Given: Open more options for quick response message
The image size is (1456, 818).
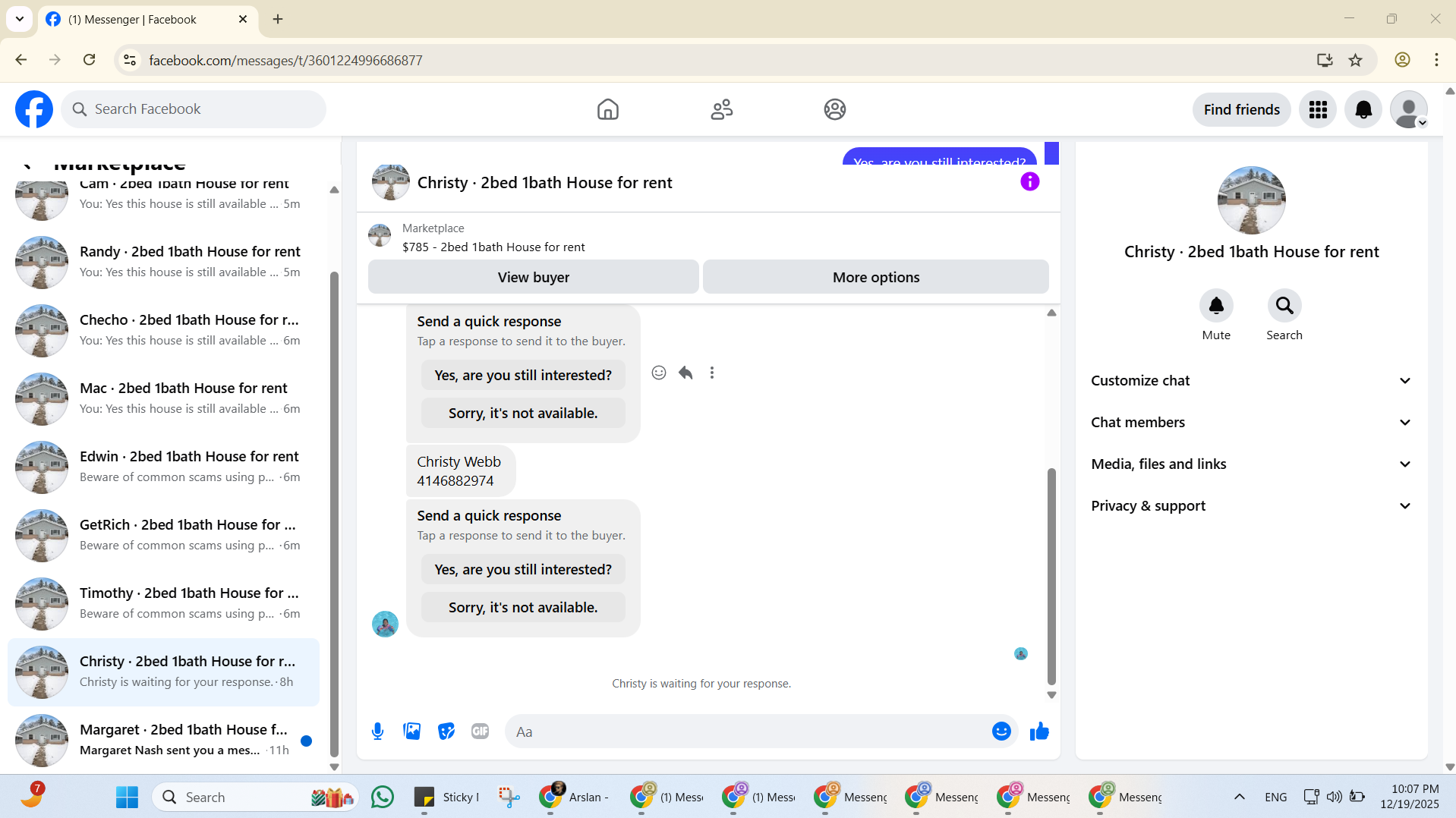Looking at the screenshot, I should [x=712, y=373].
